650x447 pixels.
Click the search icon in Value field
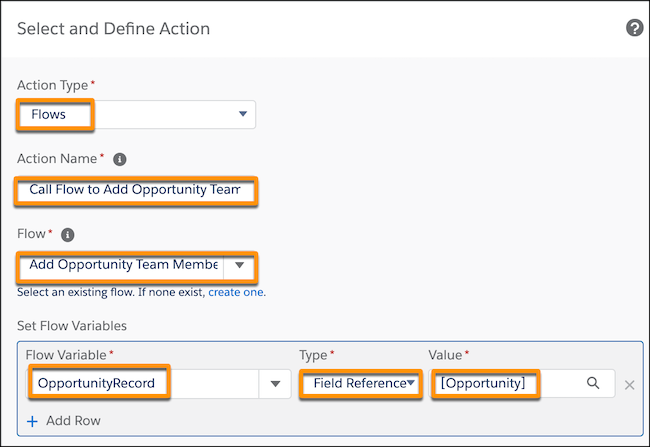[x=593, y=383]
